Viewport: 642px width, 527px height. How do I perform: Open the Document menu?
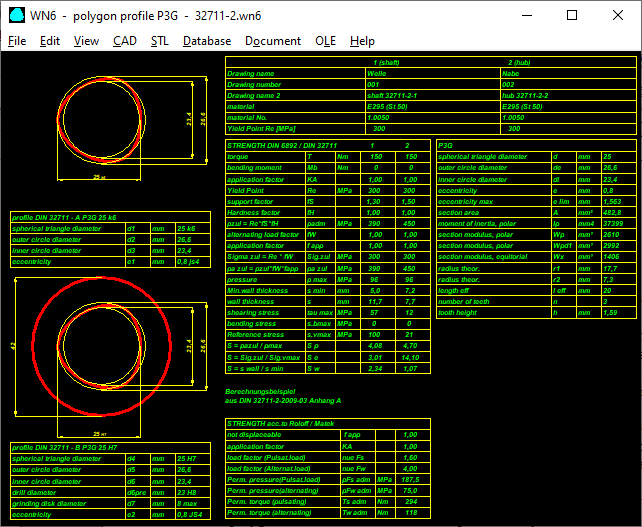(273, 41)
